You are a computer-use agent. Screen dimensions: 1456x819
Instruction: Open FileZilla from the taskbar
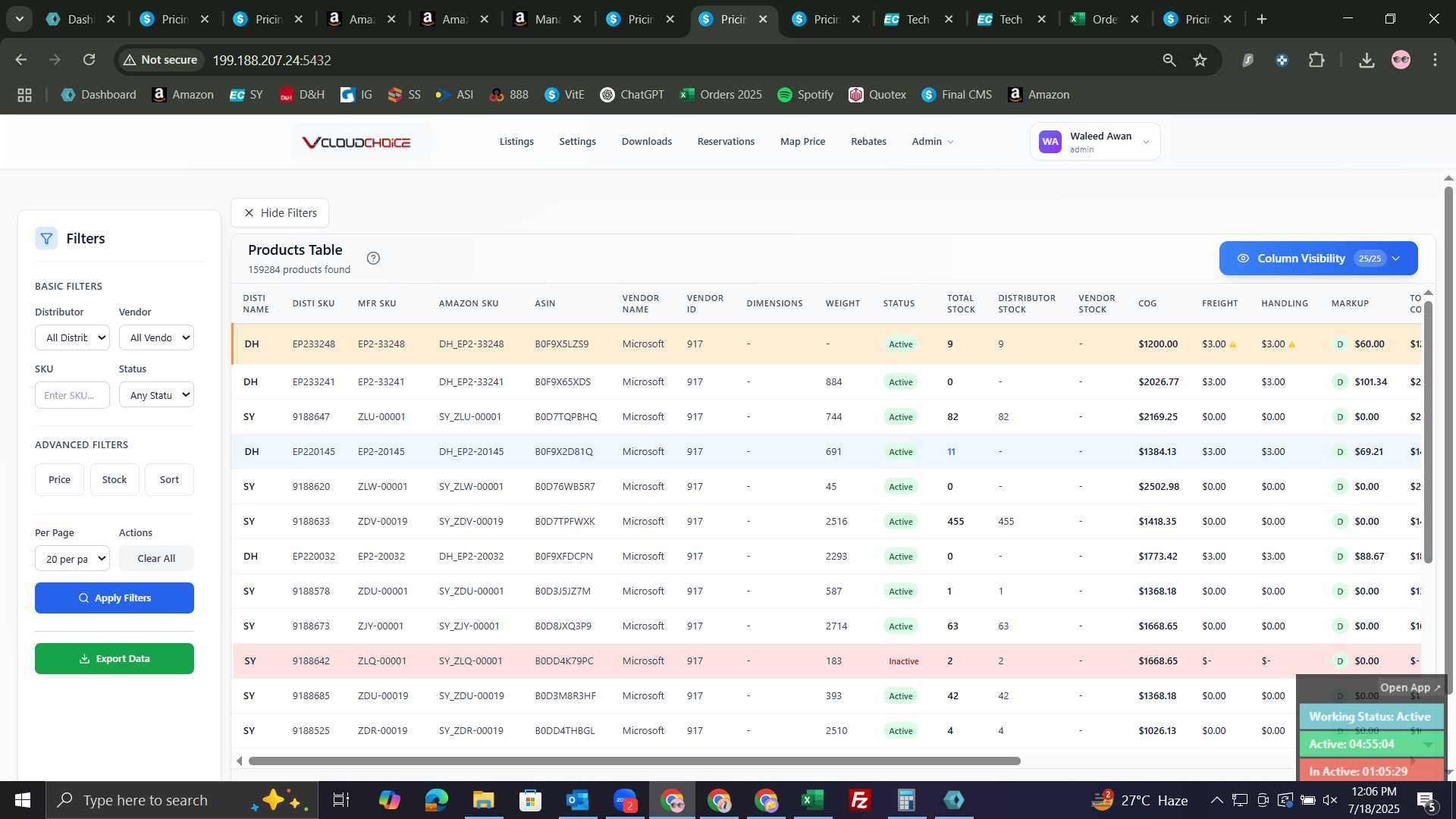click(x=860, y=800)
